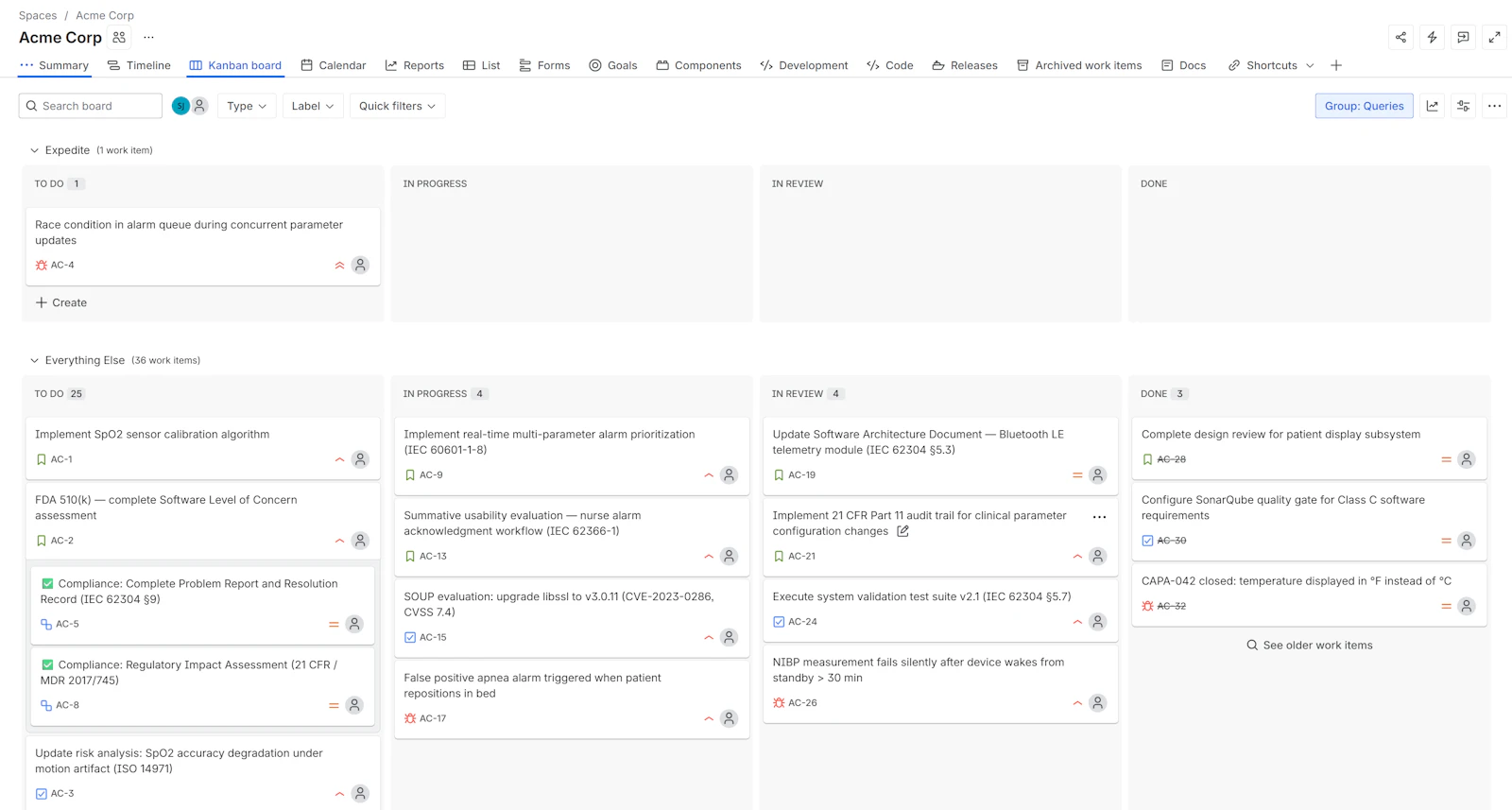Open the Spaces breadcrumb link
Screen dimensions: 1512x810
(38, 15)
